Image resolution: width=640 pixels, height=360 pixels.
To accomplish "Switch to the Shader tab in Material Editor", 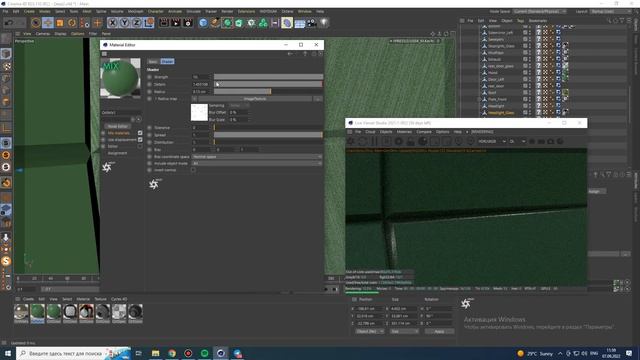I will point(167,61).
